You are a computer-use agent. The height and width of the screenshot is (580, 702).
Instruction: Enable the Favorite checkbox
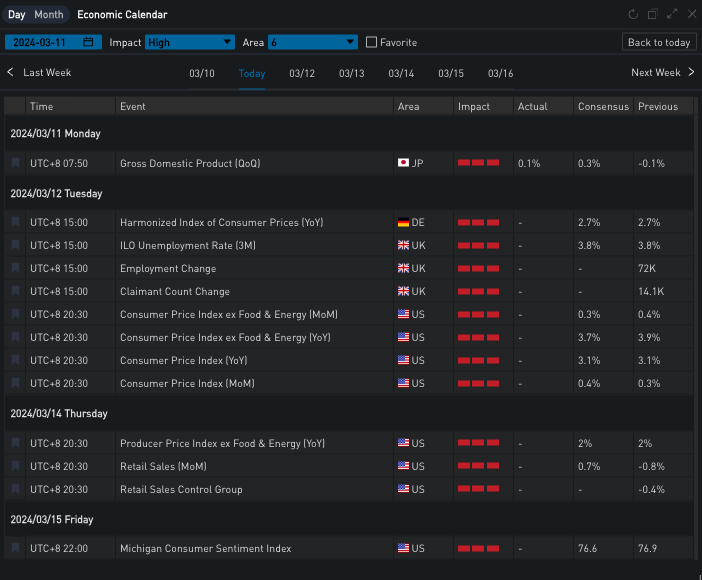pyautogui.click(x=372, y=42)
